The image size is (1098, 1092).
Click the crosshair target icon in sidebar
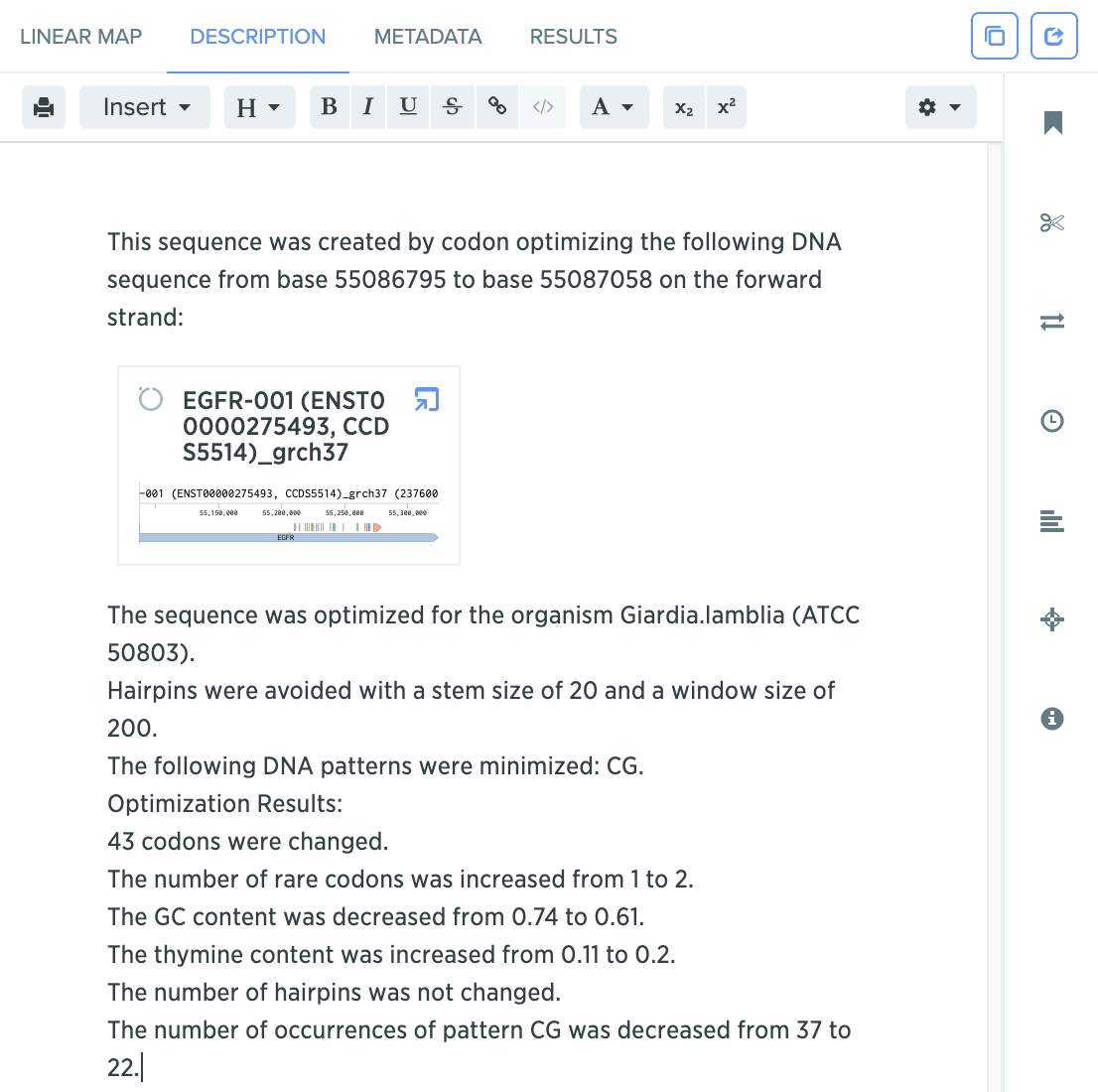point(1052,619)
